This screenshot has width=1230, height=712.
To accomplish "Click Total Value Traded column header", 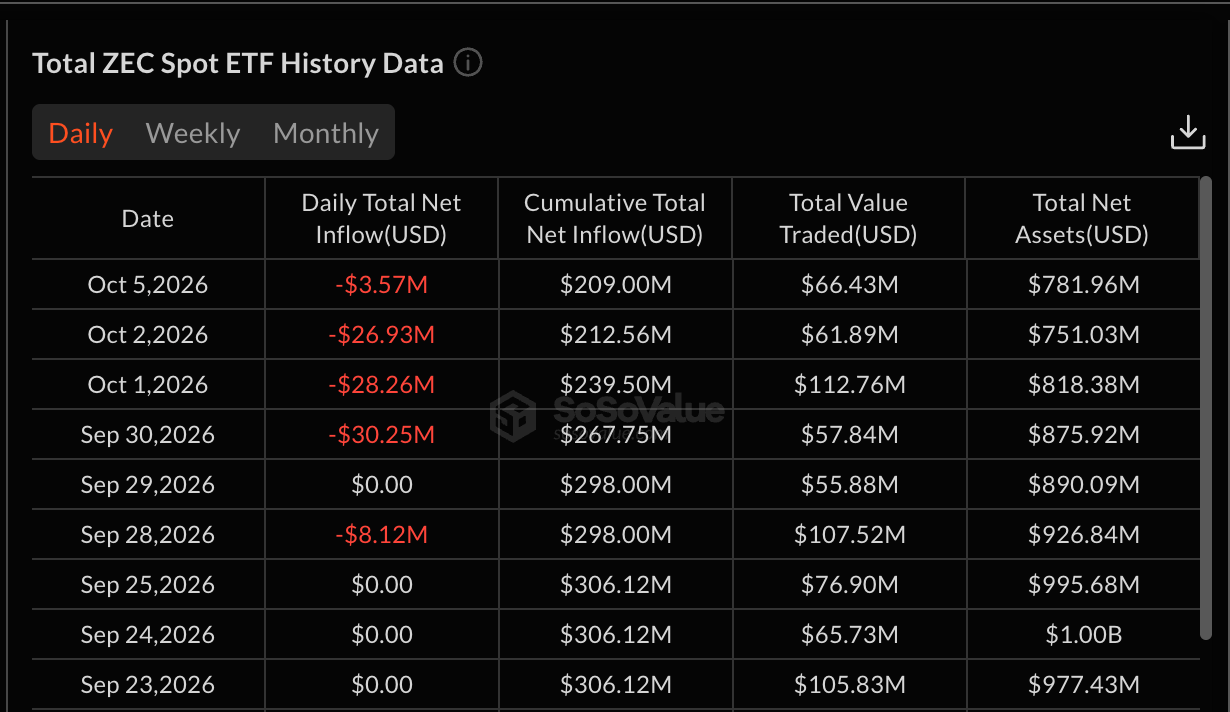I will 849,219.
